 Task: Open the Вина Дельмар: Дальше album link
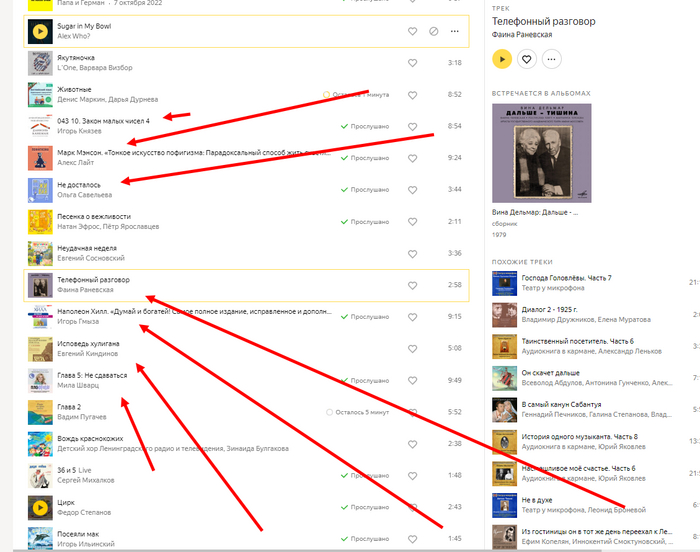(x=535, y=213)
